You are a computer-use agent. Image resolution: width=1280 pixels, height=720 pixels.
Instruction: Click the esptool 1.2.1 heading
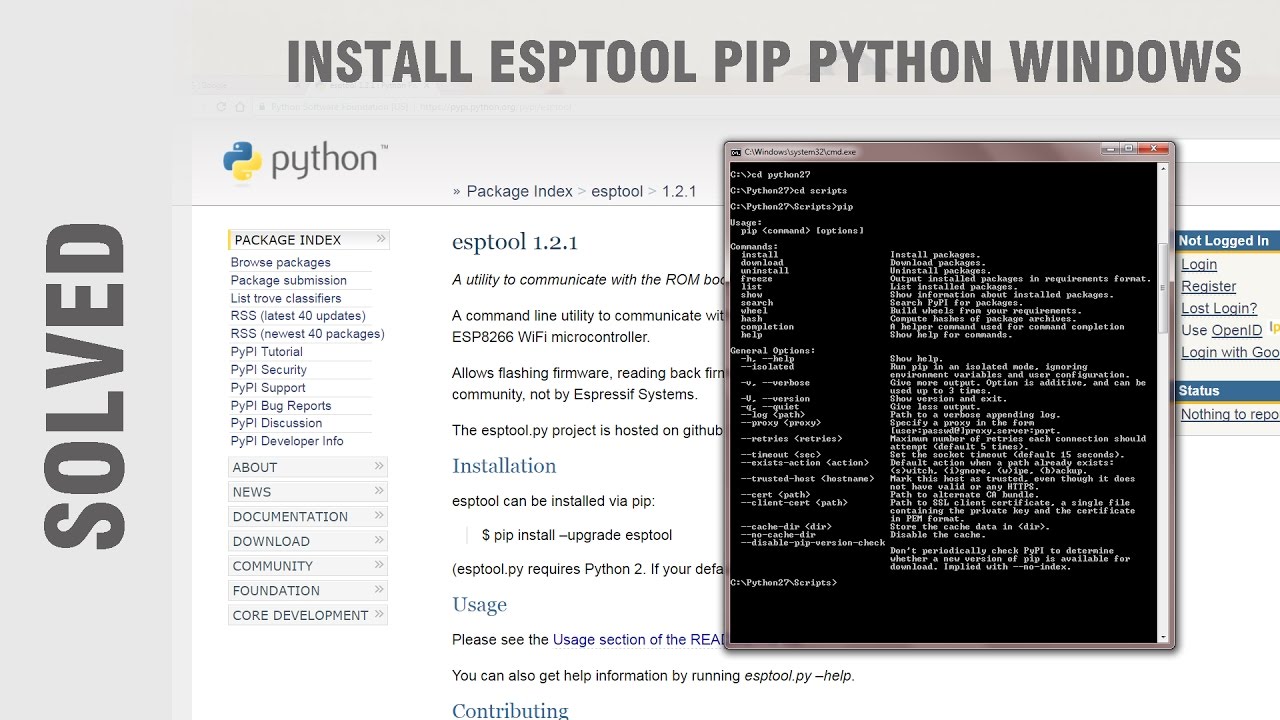pos(515,242)
